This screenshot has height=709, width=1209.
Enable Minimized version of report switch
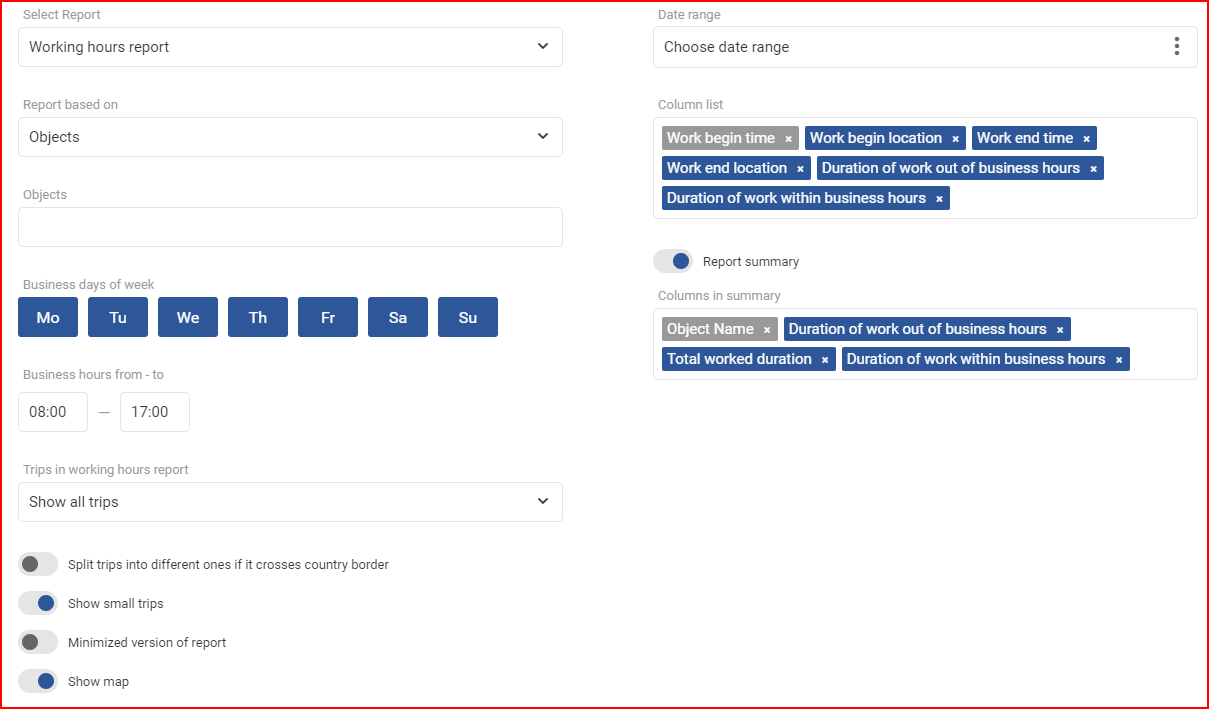tap(38, 642)
